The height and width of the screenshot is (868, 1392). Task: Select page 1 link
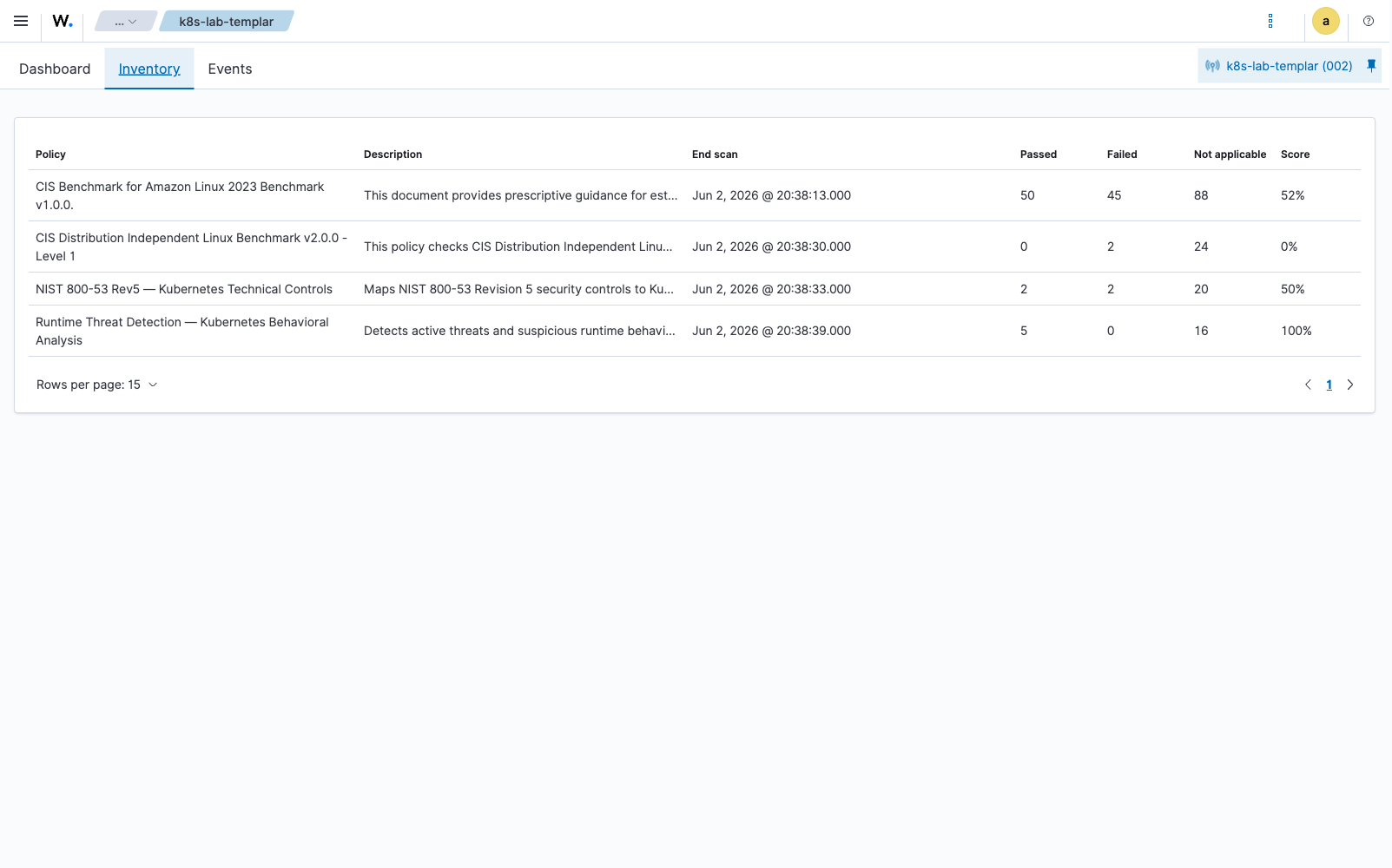(x=1329, y=385)
